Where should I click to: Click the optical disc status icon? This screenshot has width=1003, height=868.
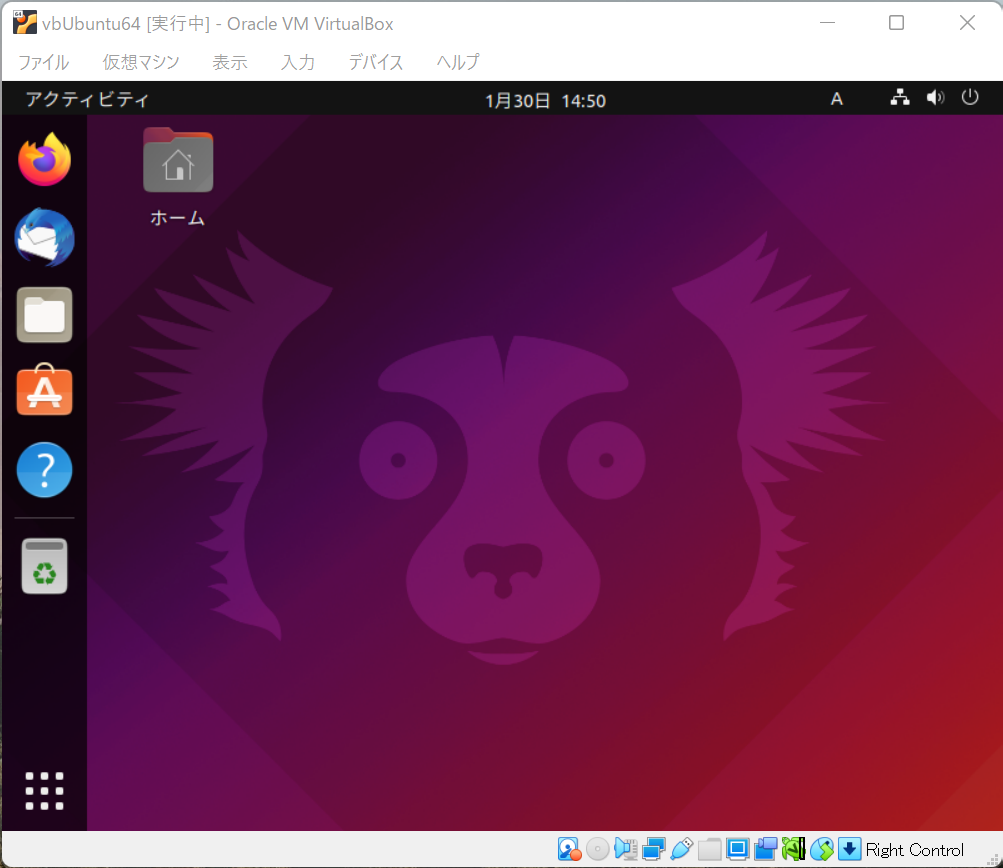(597, 849)
